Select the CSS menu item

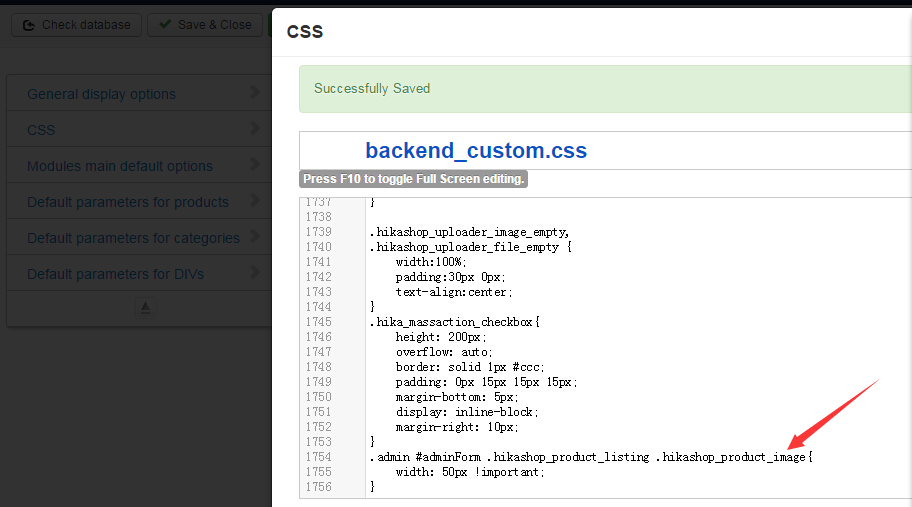point(41,130)
